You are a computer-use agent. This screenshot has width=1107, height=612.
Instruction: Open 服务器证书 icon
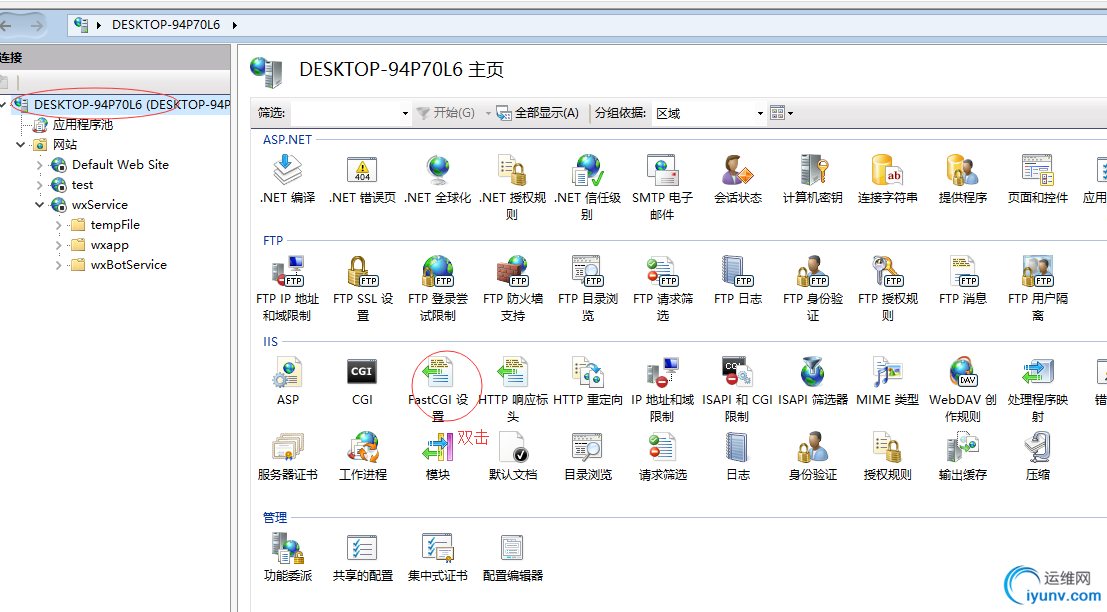coord(287,448)
